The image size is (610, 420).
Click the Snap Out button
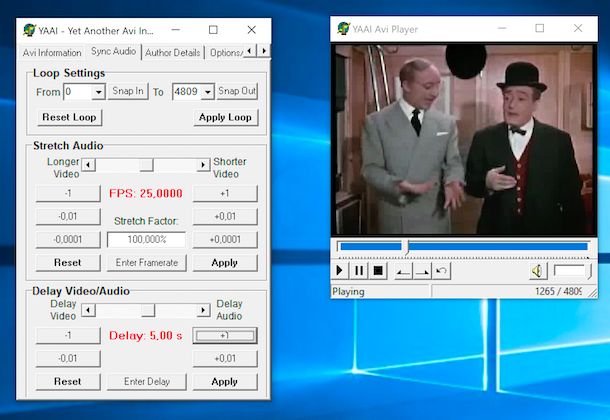(x=237, y=91)
